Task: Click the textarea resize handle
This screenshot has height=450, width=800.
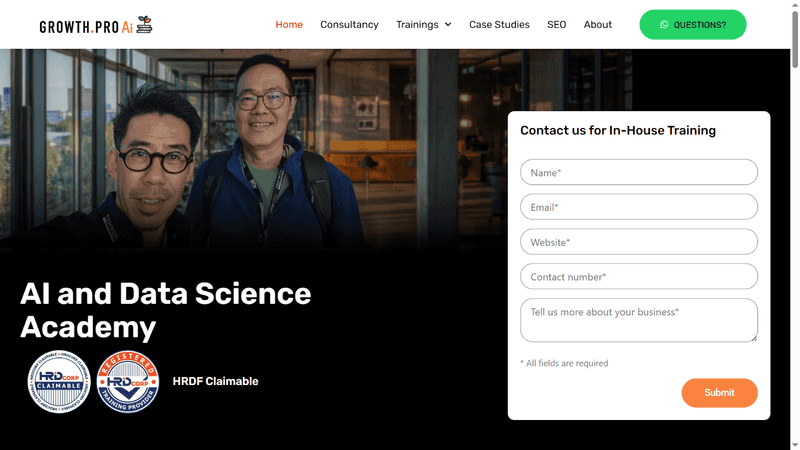Action: 753,338
